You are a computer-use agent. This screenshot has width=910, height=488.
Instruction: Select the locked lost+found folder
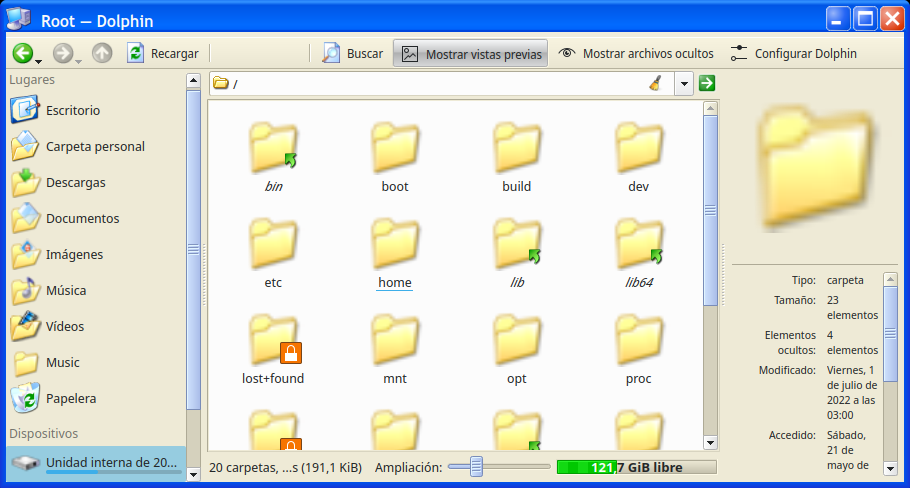pos(273,350)
